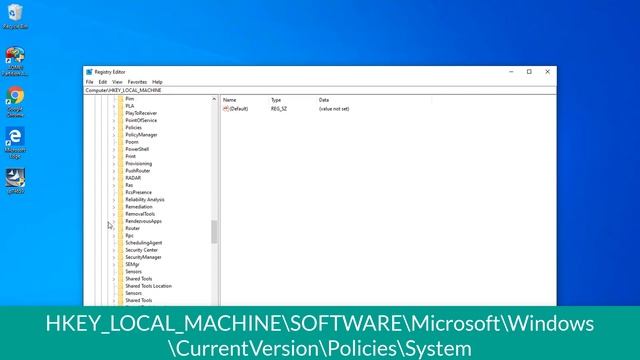The height and width of the screenshot is (360, 640).
Task: Click the Shared Tools Location folder icon
Action: click(x=120, y=286)
